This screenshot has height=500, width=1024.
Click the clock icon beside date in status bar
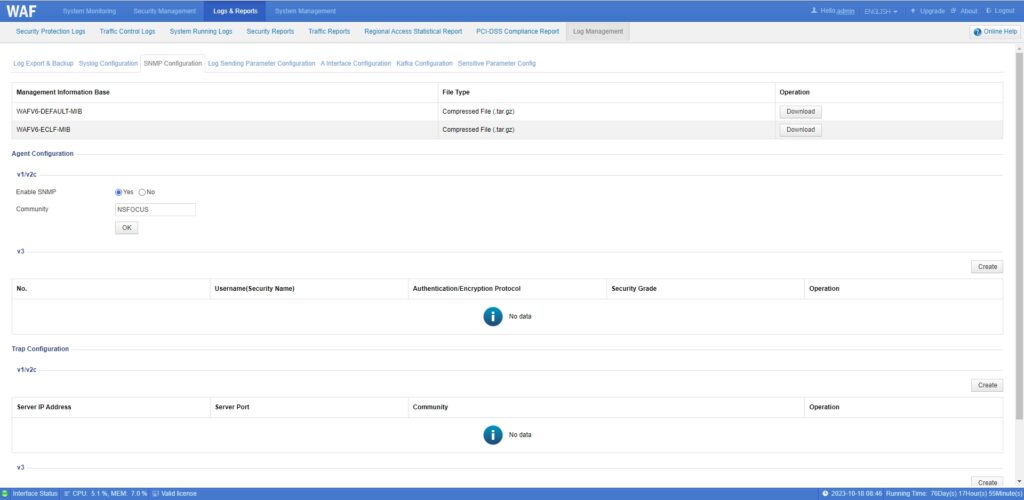825,493
